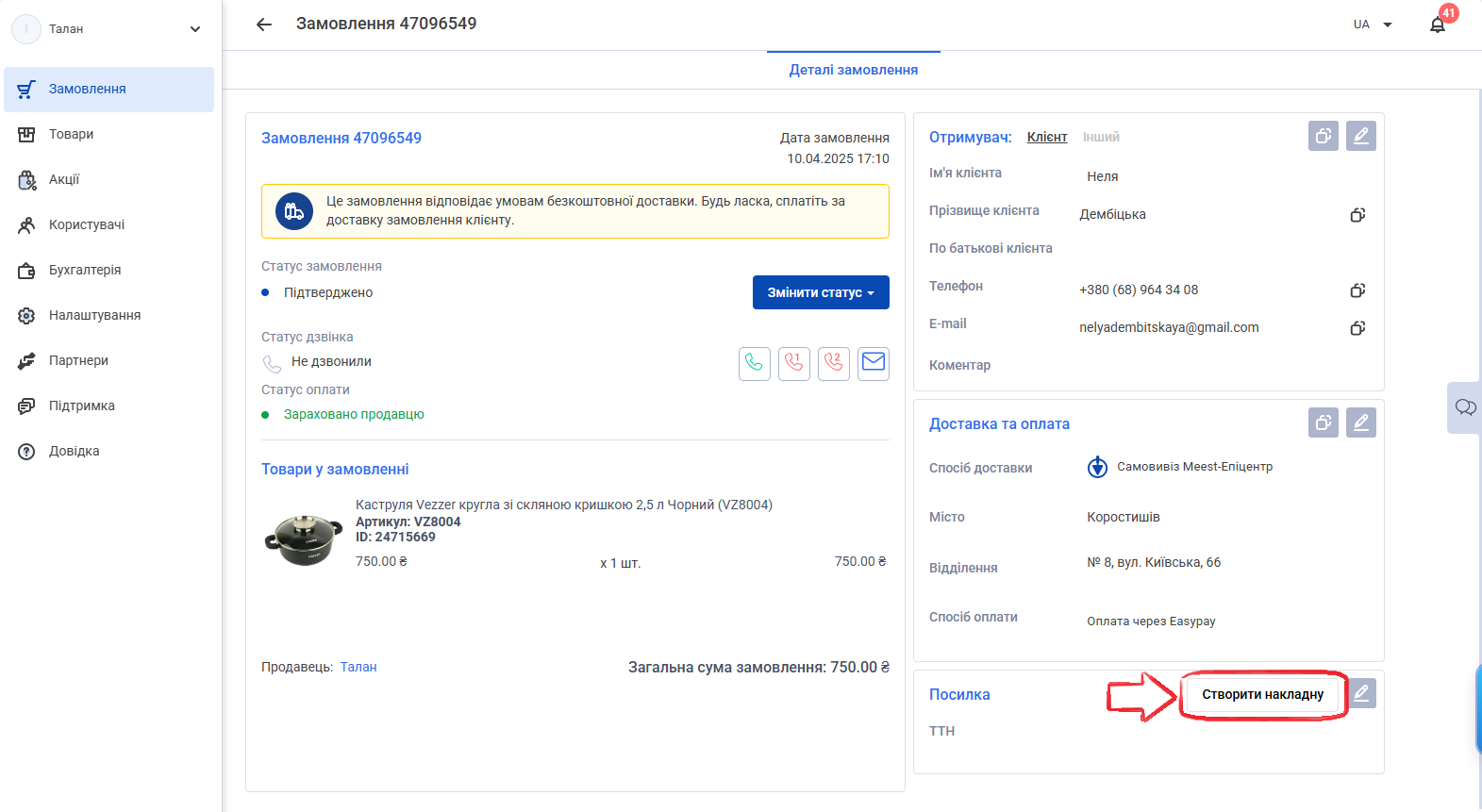This screenshot has width=1482, height=812.
Task: Go back using the left arrow
Action: click(x=264, y=25)
